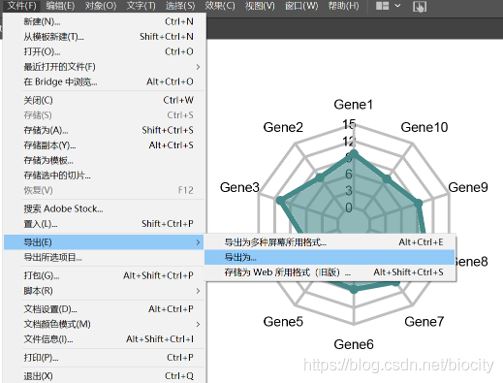Expand the 导出(E) submenu
The width and height of the screenshot is (503, 383).
[x=105, y=242]
